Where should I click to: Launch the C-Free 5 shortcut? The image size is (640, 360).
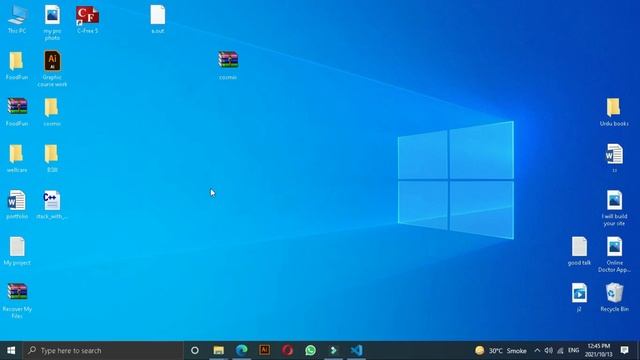[x=87, y=19]
